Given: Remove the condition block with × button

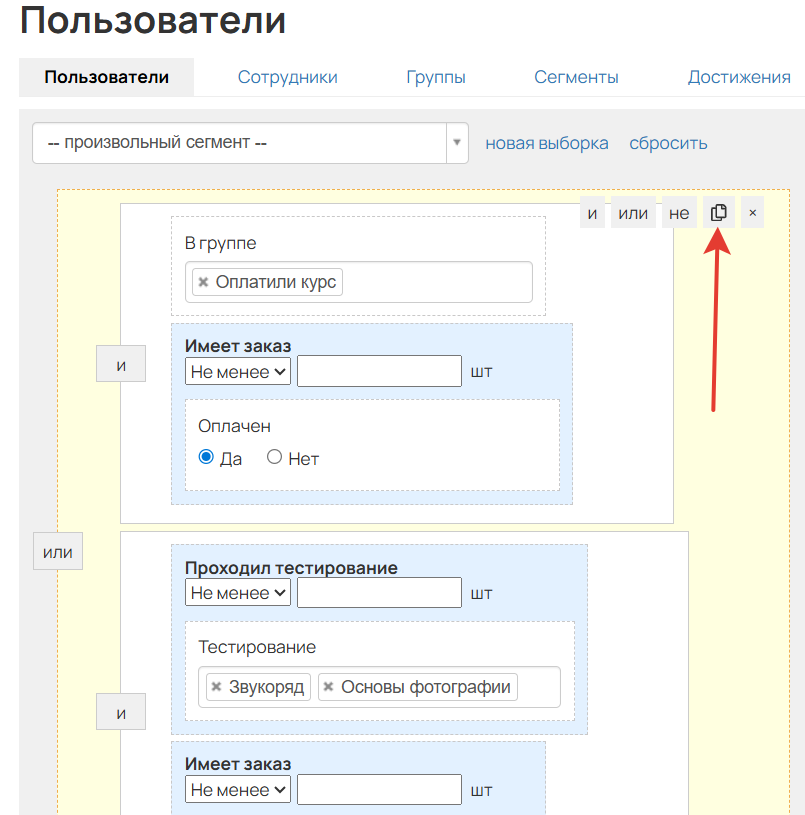Looking at the screenshot, I should tap(752, 213).
